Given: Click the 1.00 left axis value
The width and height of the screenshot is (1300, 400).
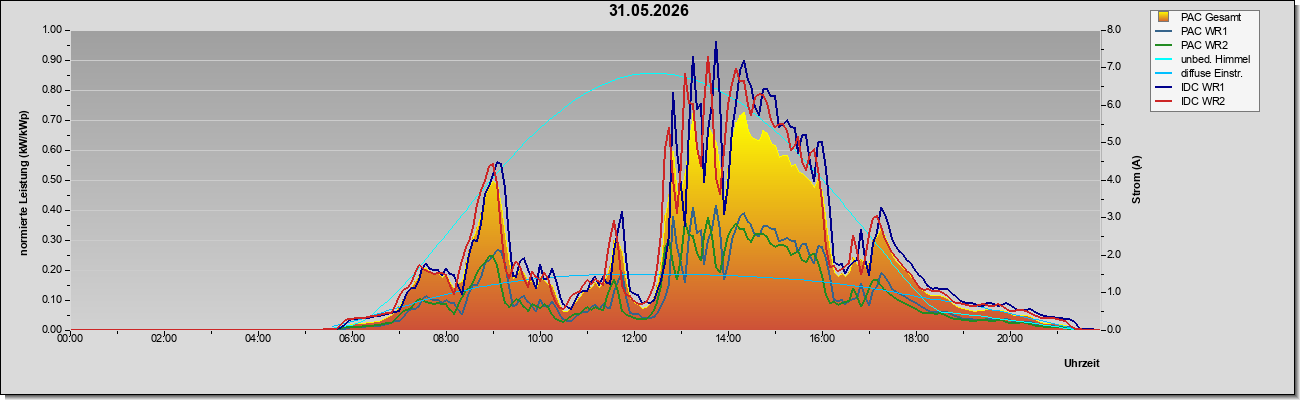Looking at the screenshot, I should (52, 30).
